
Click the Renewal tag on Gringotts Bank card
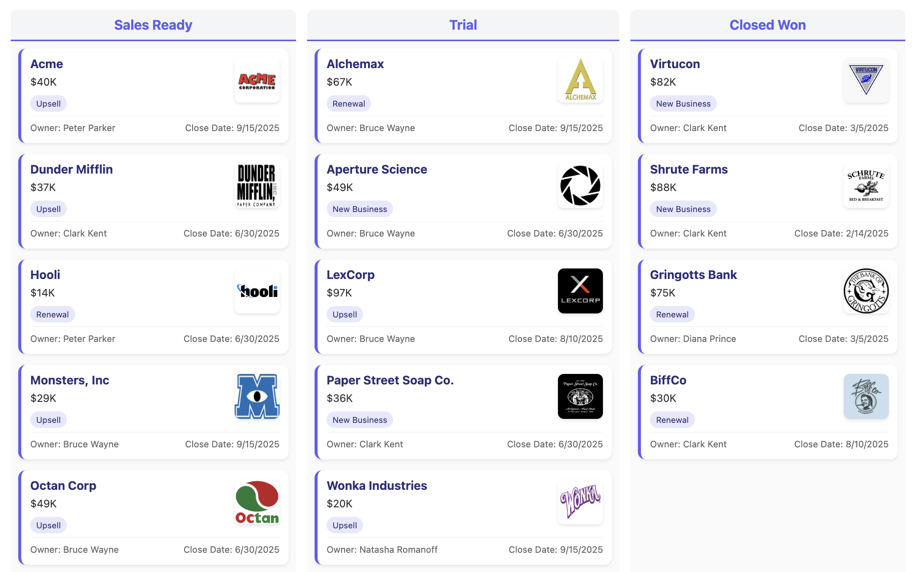tap(673, 315)
